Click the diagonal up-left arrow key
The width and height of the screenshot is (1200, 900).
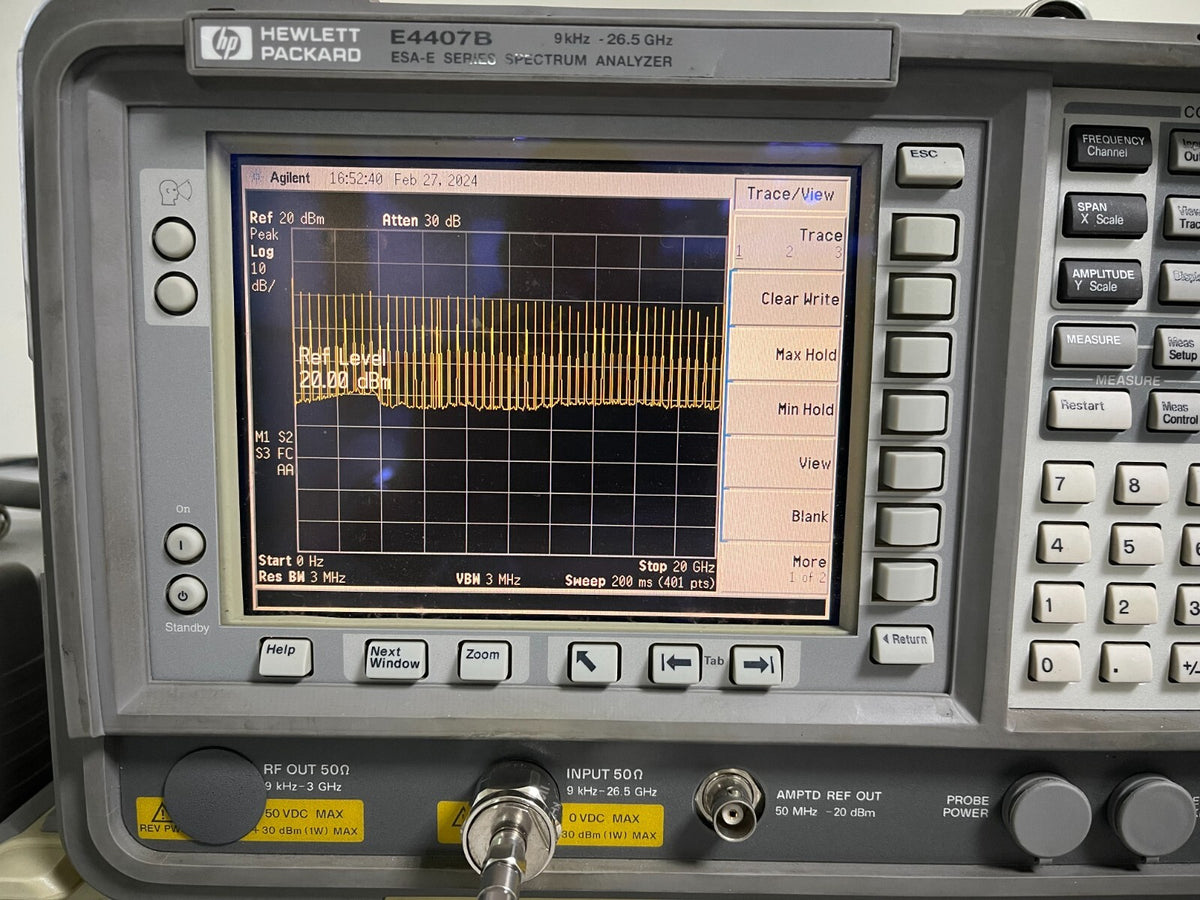coord(594,663)
